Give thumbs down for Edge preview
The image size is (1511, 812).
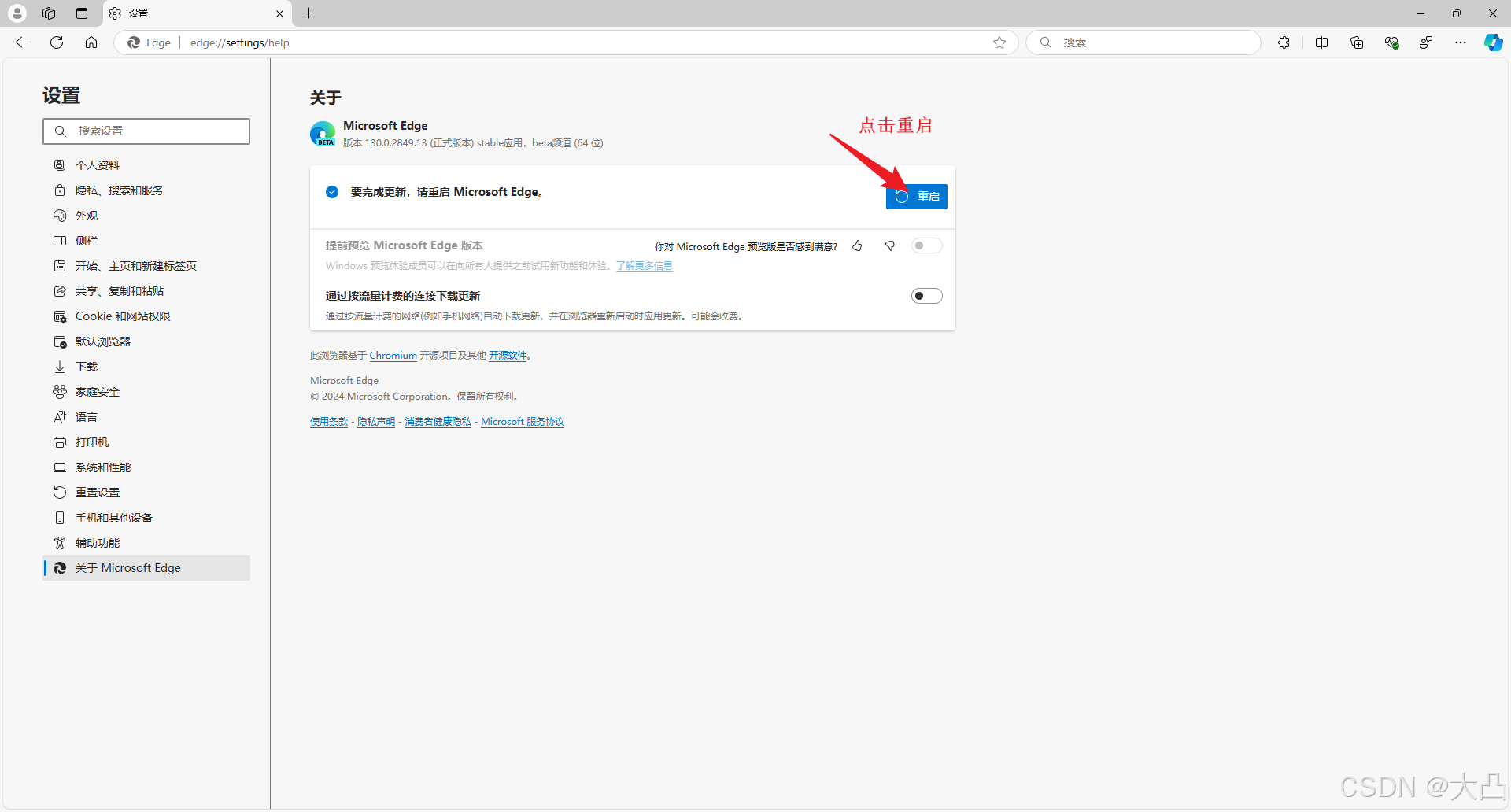[890, 246]
